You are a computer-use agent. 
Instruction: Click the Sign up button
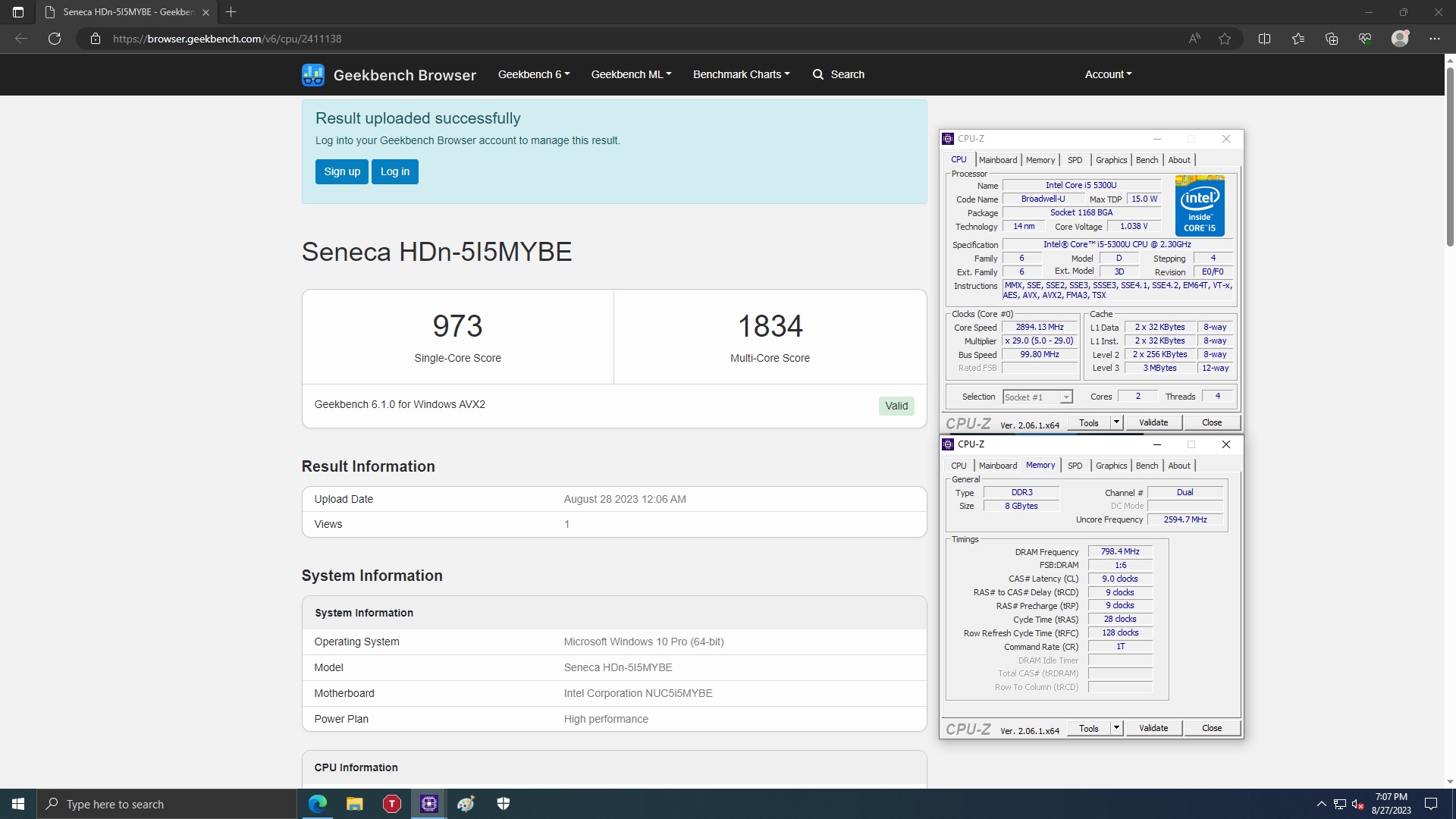coord(342,171)
